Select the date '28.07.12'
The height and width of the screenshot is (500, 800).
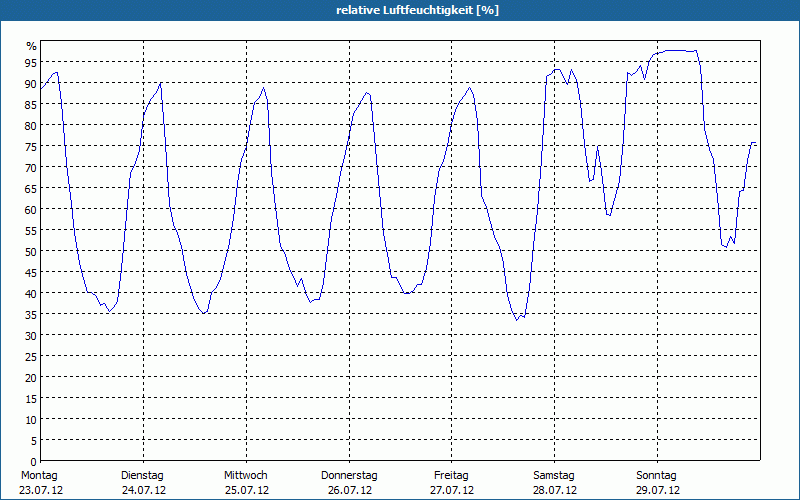click(x=555, y=490)
